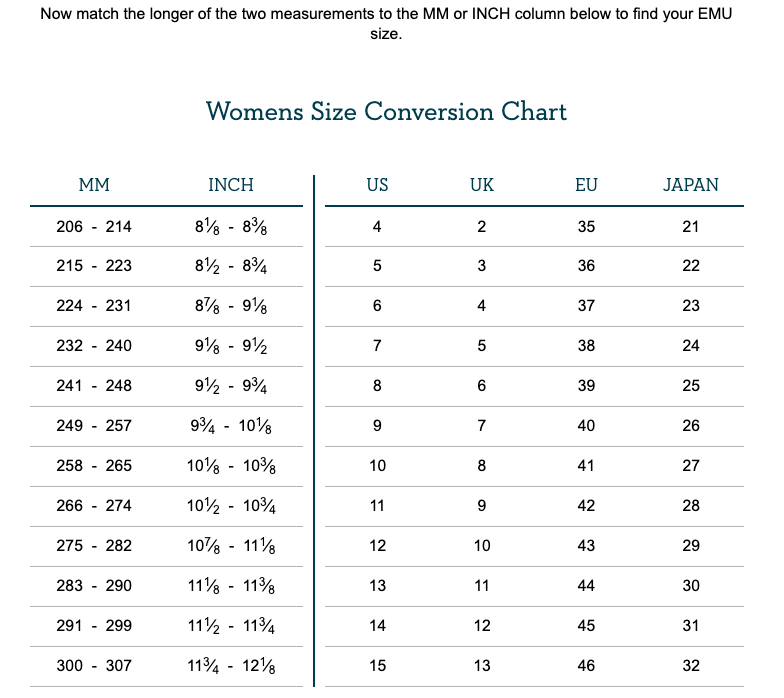Select Japan size 28 cell
Viewport: 784px width, 698px height.
(x=691, y=506)
